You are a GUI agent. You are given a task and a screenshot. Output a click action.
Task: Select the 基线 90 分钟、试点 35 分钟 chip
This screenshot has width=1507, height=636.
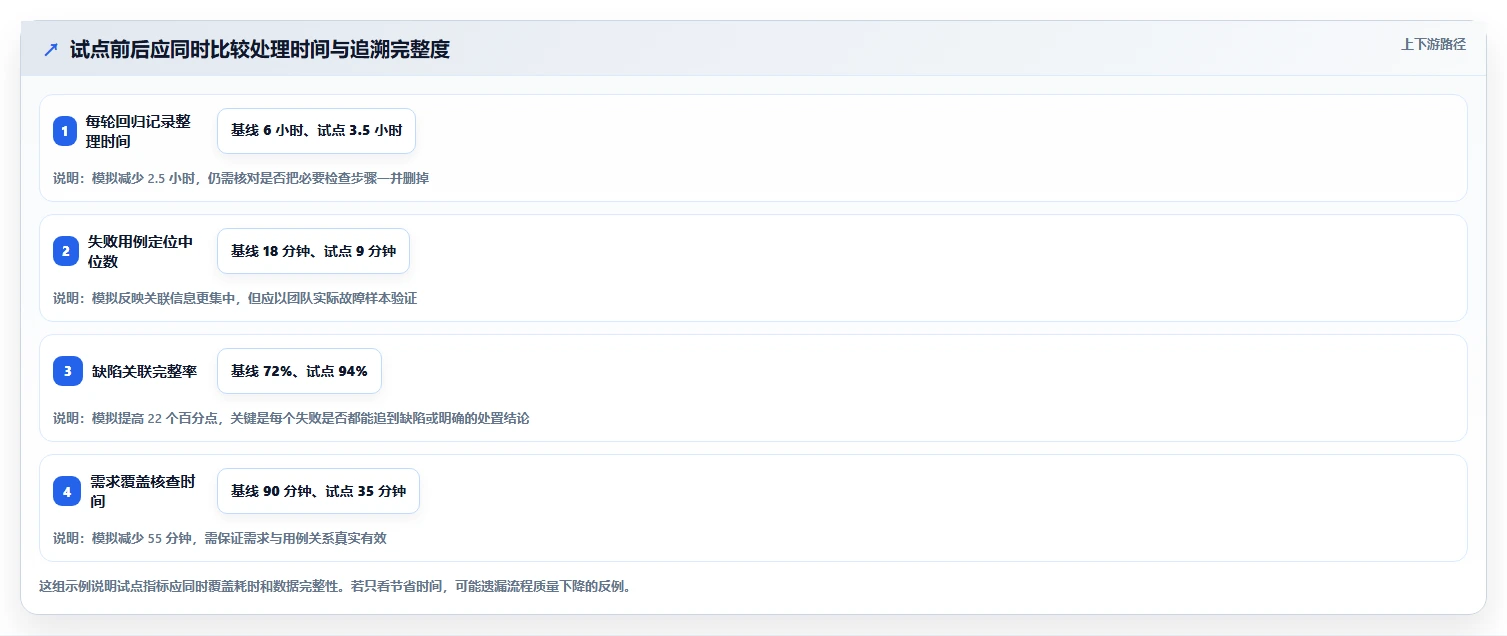318,491
